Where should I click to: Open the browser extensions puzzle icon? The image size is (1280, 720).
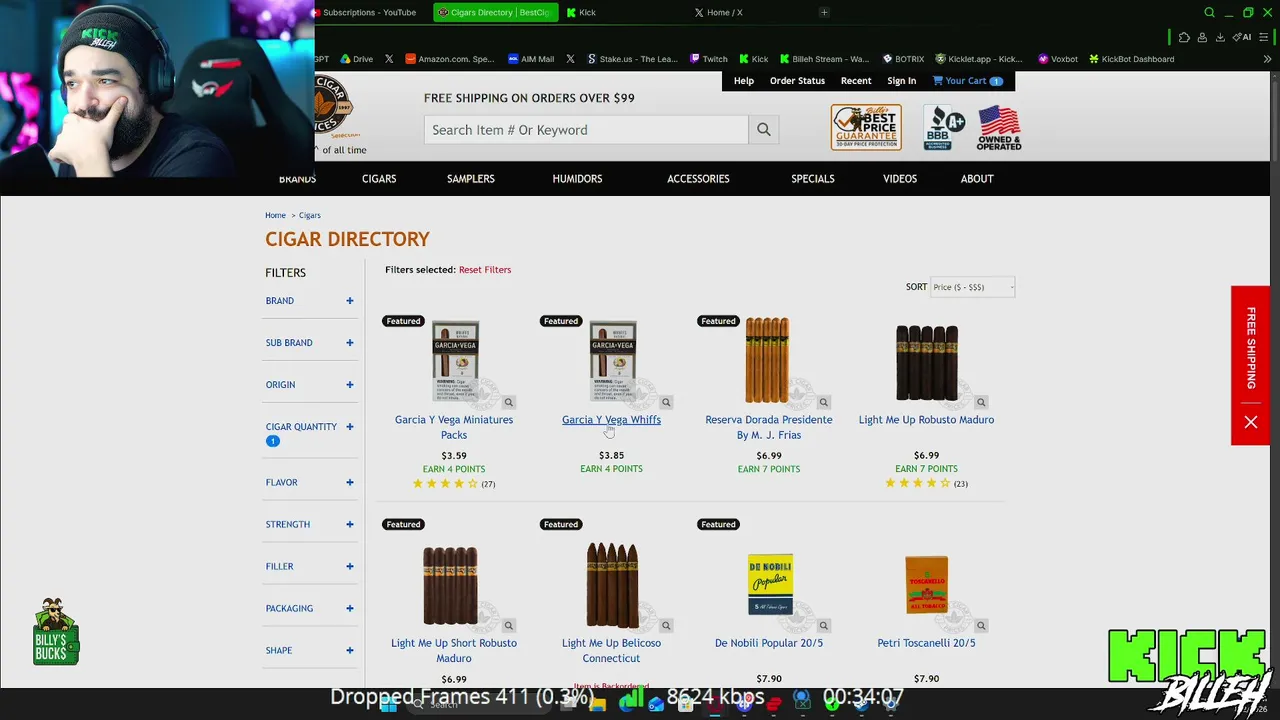coord(1184,37)
